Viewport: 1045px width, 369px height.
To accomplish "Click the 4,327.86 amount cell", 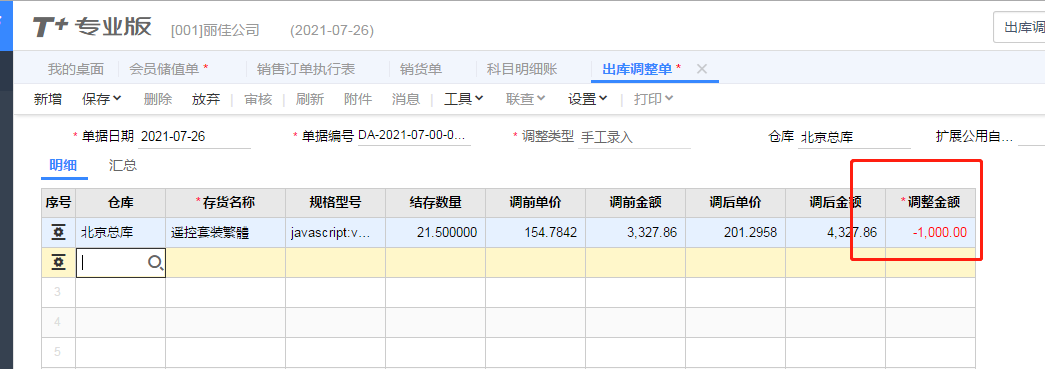I will [x=835, y=232].
